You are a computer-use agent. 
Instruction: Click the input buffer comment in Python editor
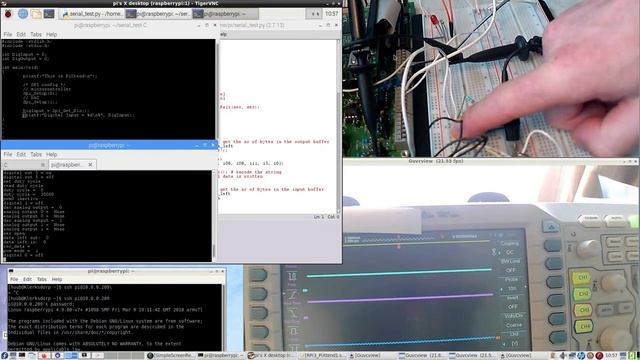coord(273,189)
